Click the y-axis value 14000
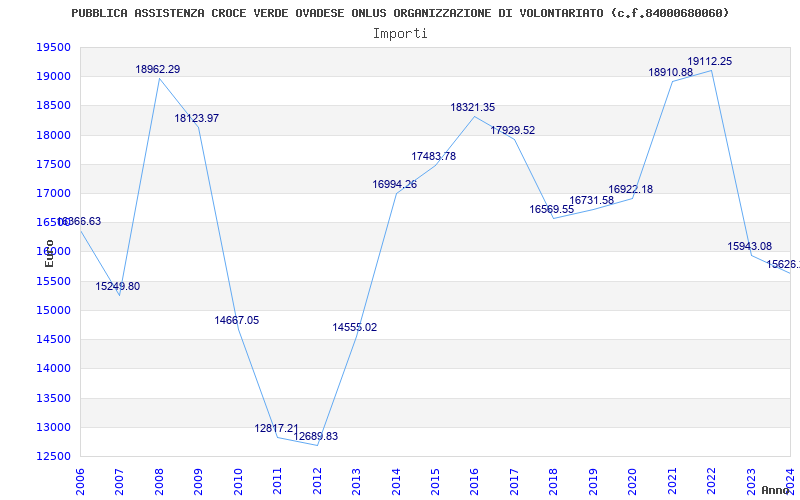 pos(53,369)
